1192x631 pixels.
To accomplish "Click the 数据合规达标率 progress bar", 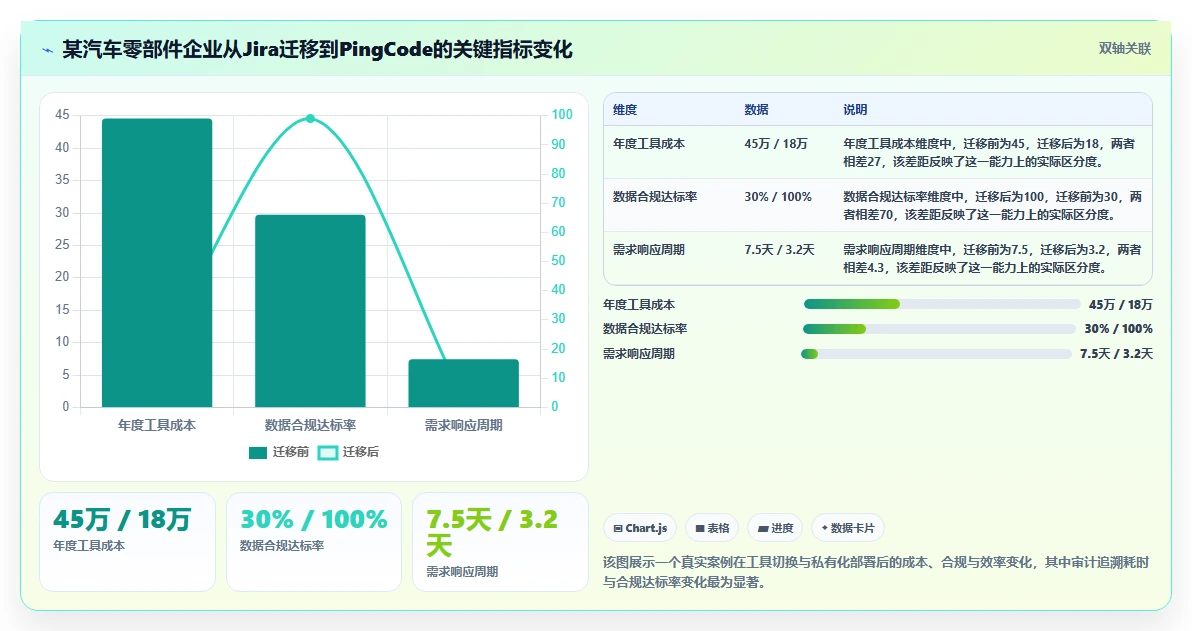I will (939, 329).
